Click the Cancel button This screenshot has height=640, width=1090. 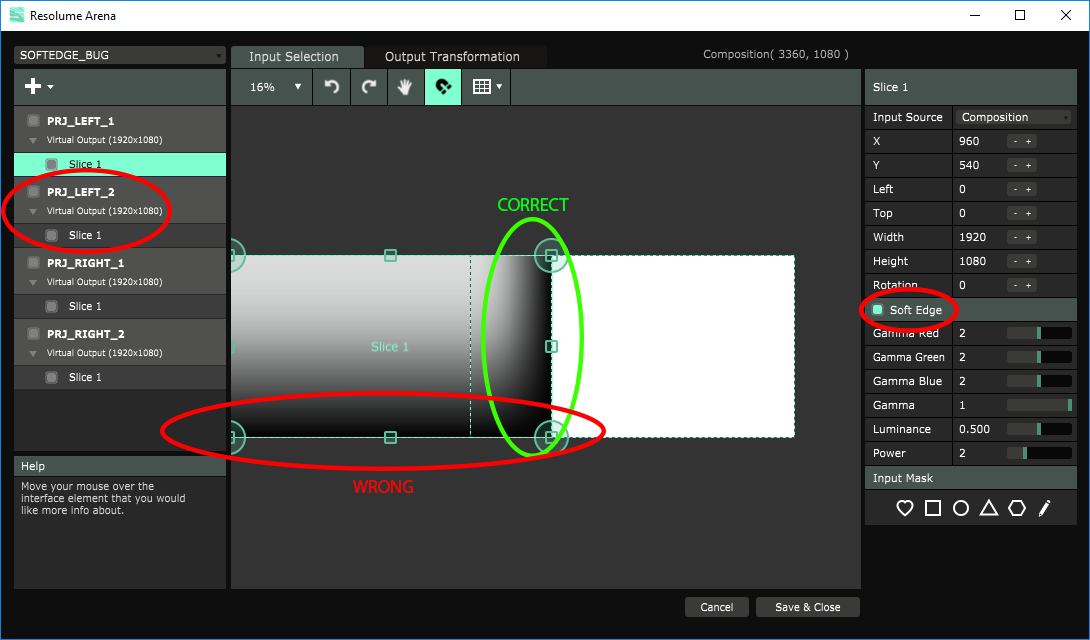click(x=716, y=607)
